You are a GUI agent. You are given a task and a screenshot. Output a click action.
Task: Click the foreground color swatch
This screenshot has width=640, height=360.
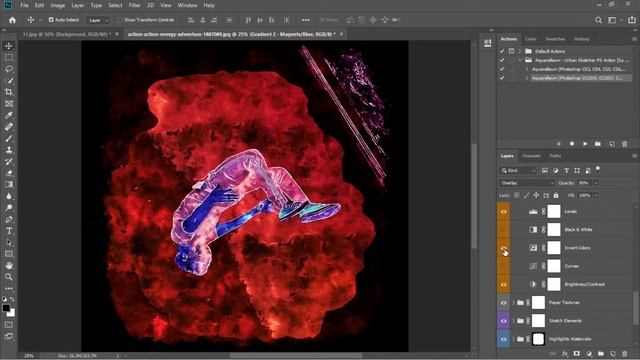tap(6, 308)
